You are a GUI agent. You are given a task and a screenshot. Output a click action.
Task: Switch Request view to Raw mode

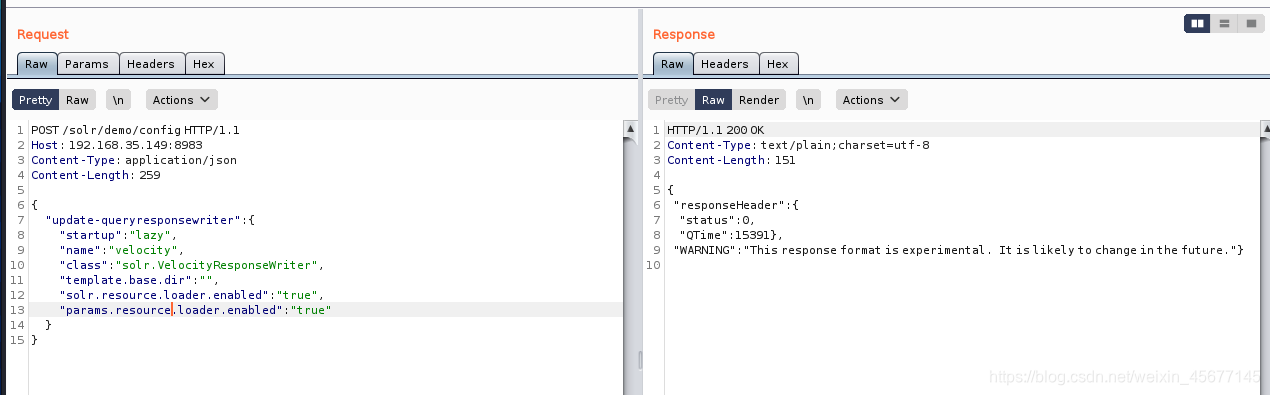click(x=77, y=100)
